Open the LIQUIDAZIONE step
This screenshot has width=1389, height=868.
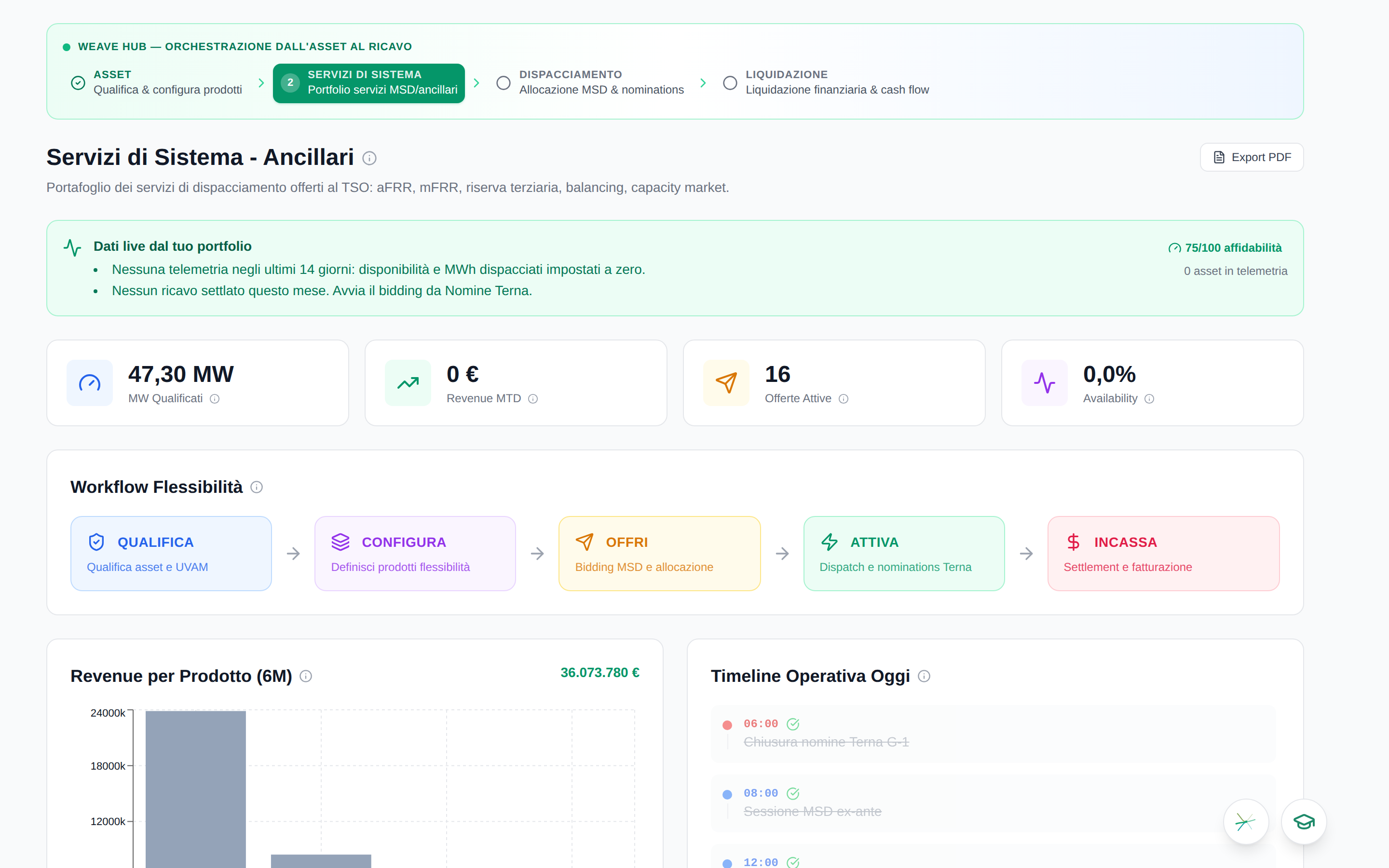(825, 82)
